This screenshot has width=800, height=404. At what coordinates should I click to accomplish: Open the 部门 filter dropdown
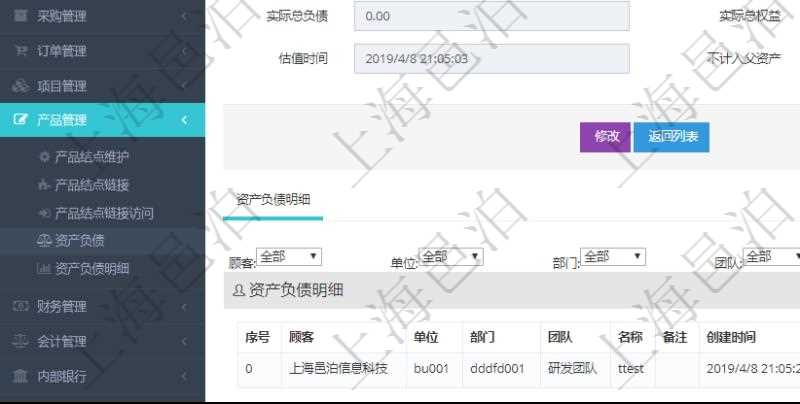coord(613,257)
